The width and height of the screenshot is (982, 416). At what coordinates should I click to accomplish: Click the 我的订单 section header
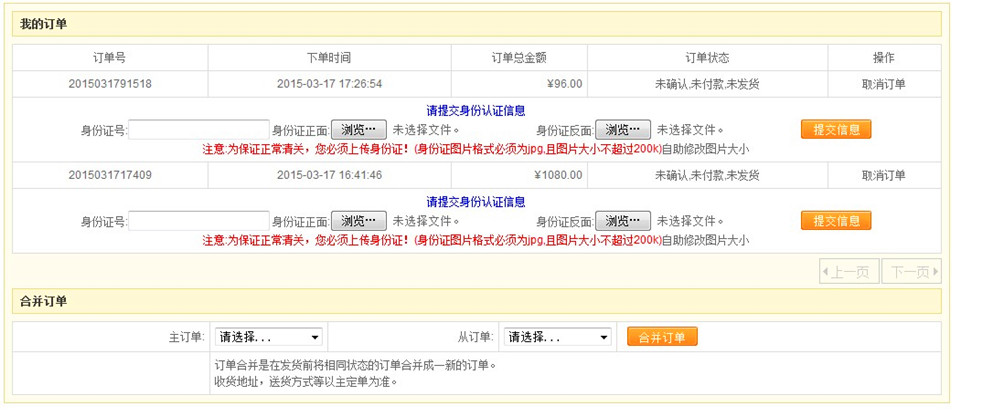[44, 23]
